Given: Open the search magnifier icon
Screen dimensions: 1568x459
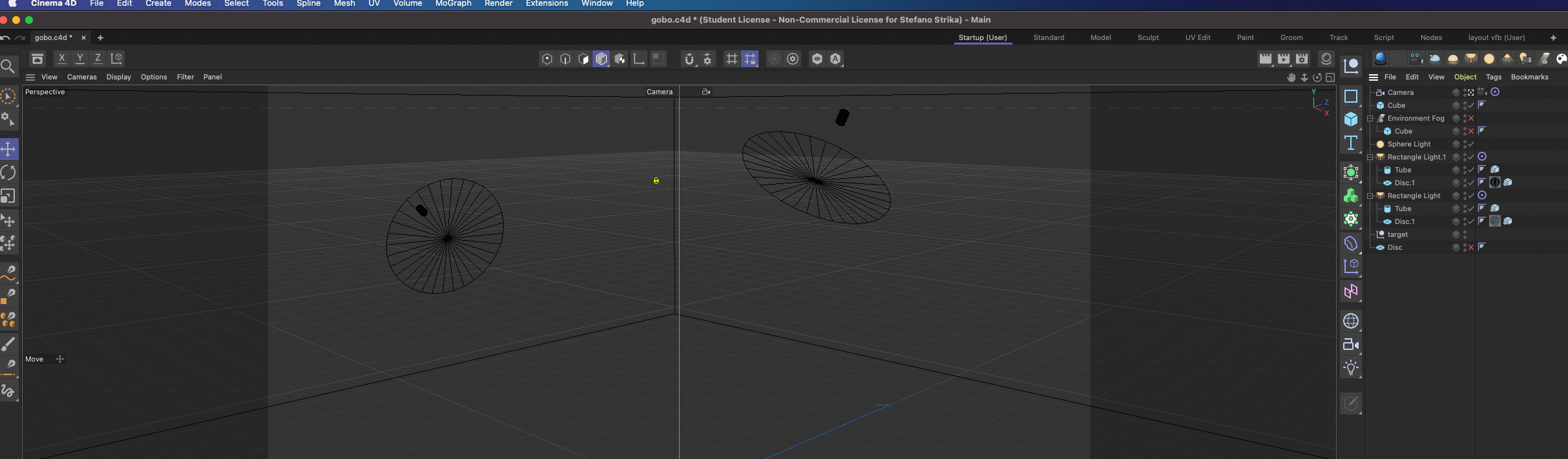Looking at the screenshot, I should click(8, 66).
